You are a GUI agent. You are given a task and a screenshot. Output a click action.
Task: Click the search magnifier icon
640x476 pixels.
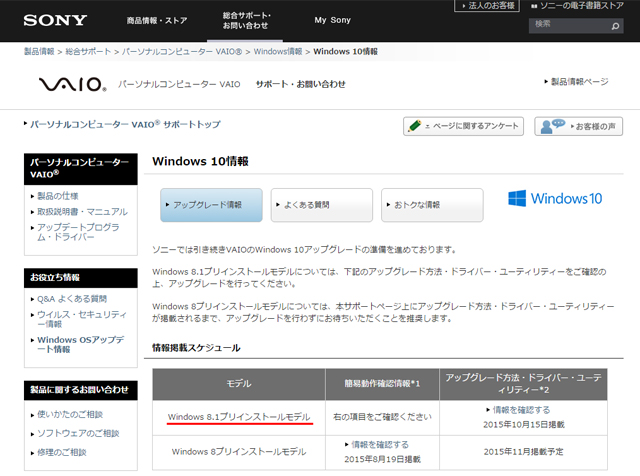(615, 27)
